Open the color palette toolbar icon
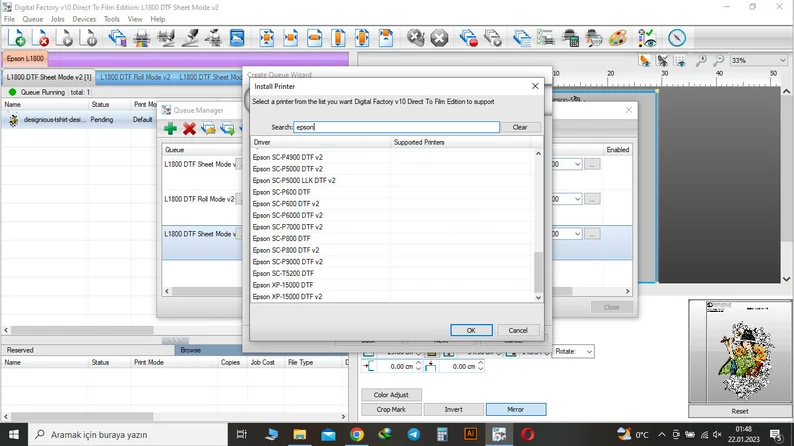 point(618,38)
